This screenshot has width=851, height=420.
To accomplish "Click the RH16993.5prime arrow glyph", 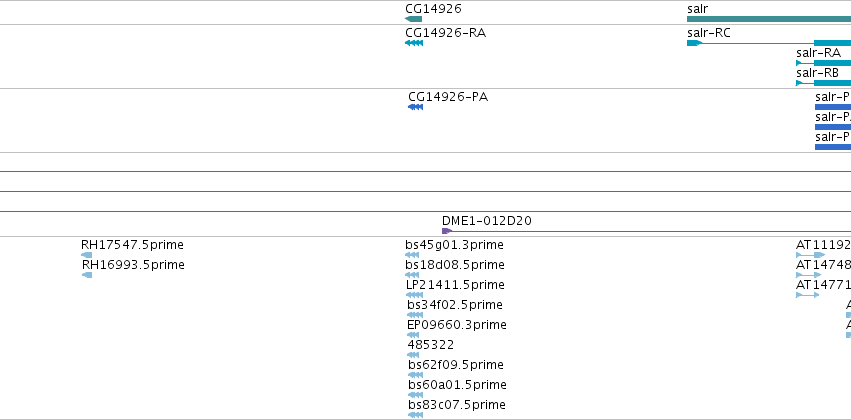I will [x=87, y=275].
